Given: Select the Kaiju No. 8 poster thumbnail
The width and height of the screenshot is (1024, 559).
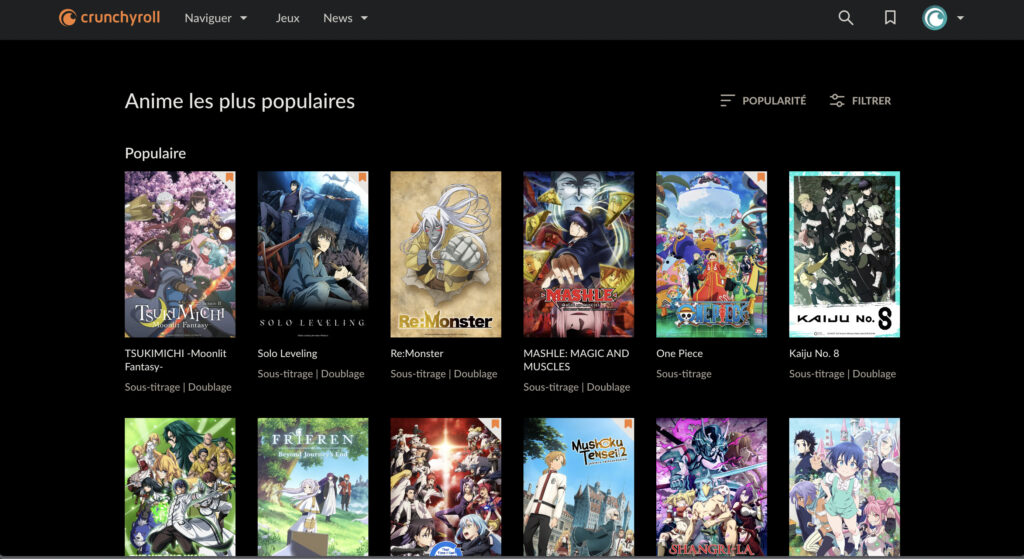Looking at the screenshot, I should 844,254.
